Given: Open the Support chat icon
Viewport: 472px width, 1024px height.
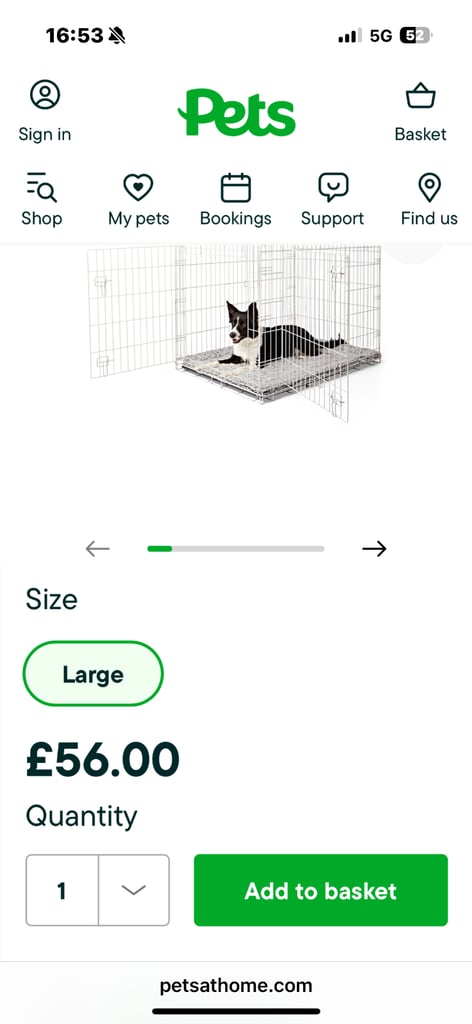Looking at the screenshot, I should pos(333,187).
